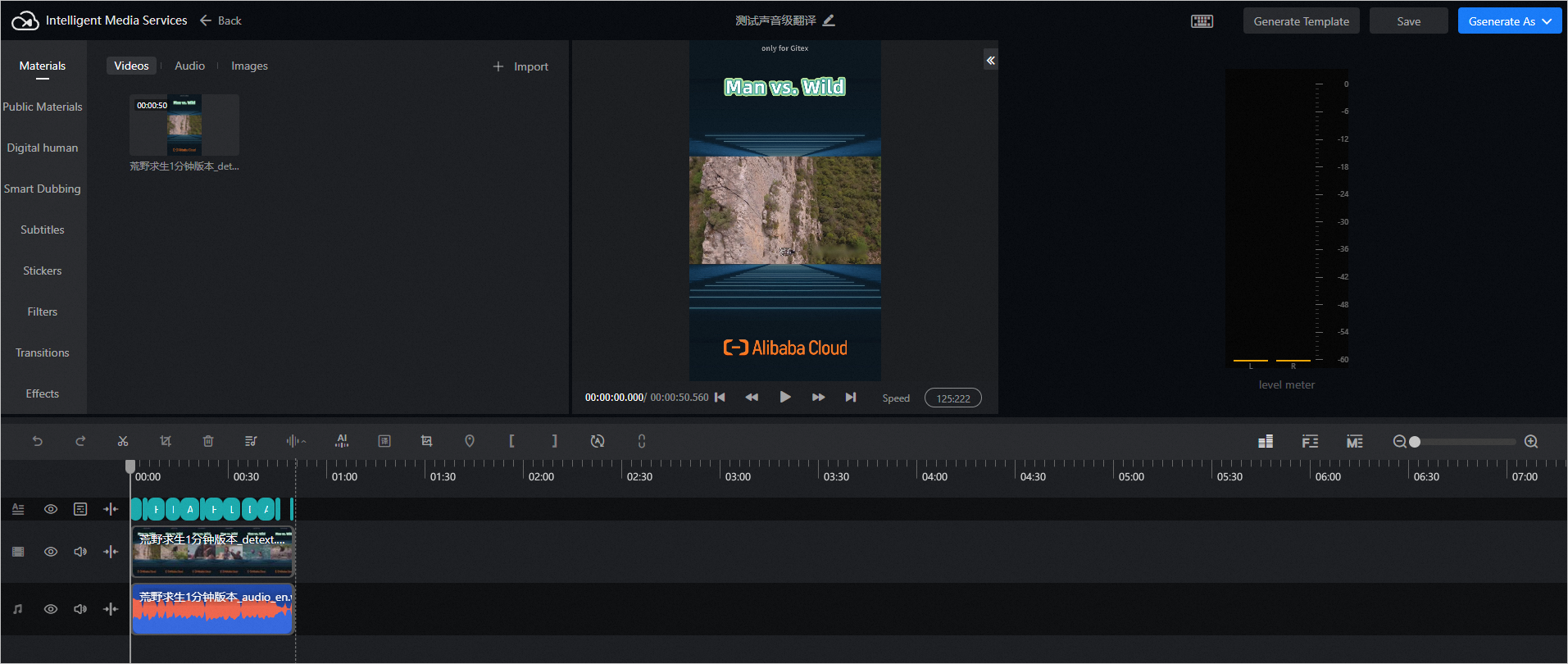Open the keyboard shortcuts icon
The width and height of the screenshot is (1568, 664).
1202,21
